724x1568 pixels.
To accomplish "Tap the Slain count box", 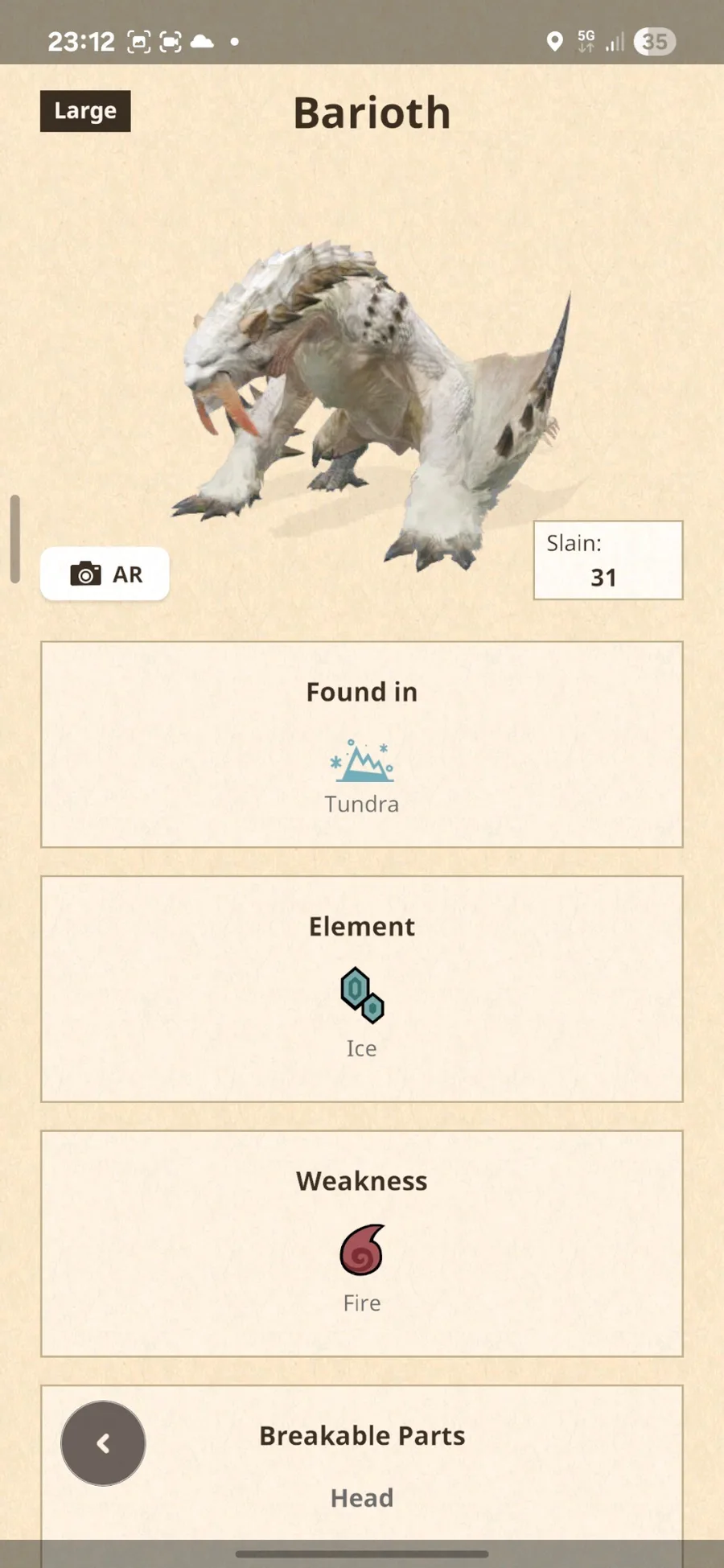I will click(608, 560).
